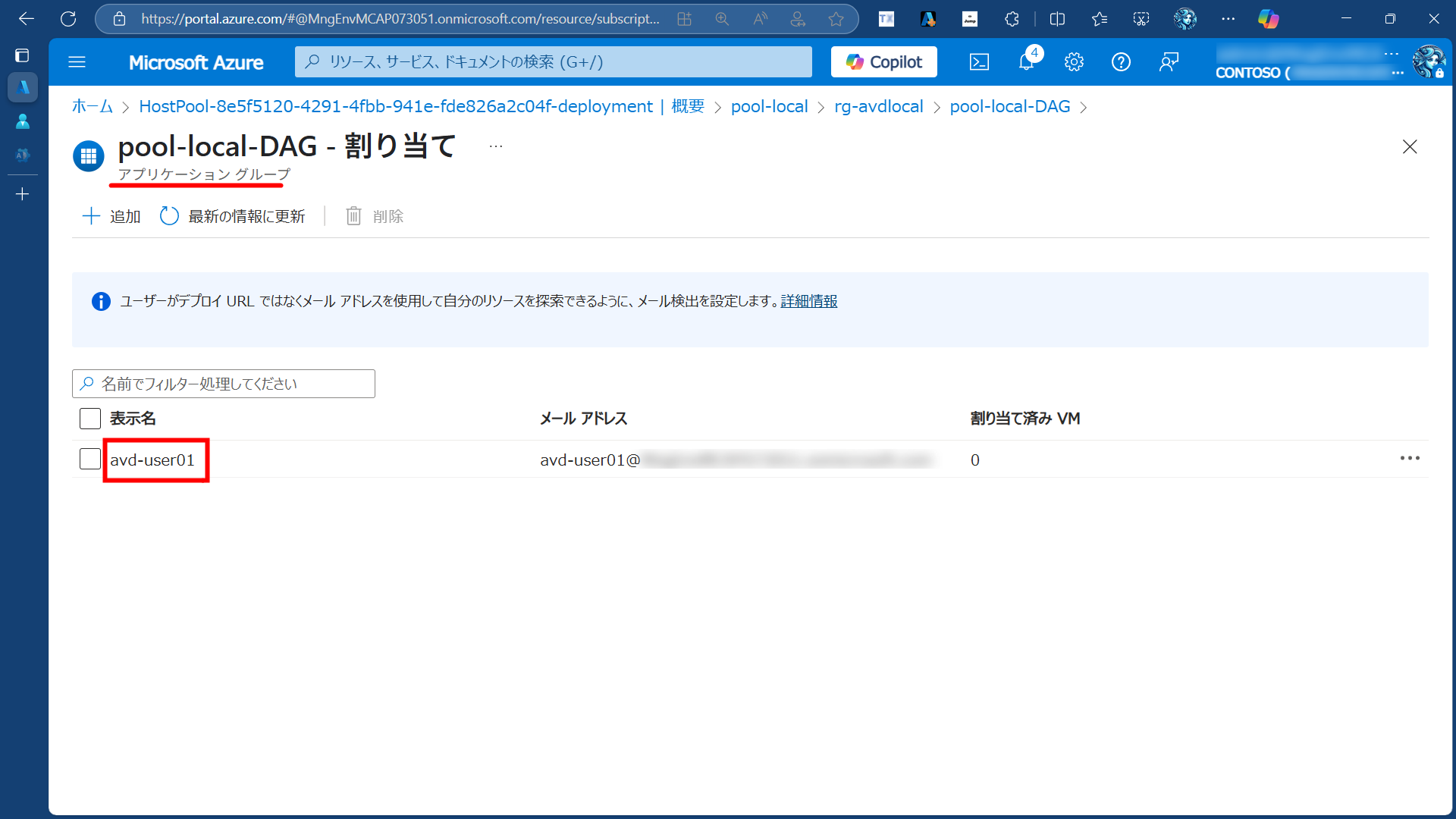Image resolution: width=1456 pixels, height=819 pixels.
Task: Click the account avatar in top right corner
Action: (1430, 61)
